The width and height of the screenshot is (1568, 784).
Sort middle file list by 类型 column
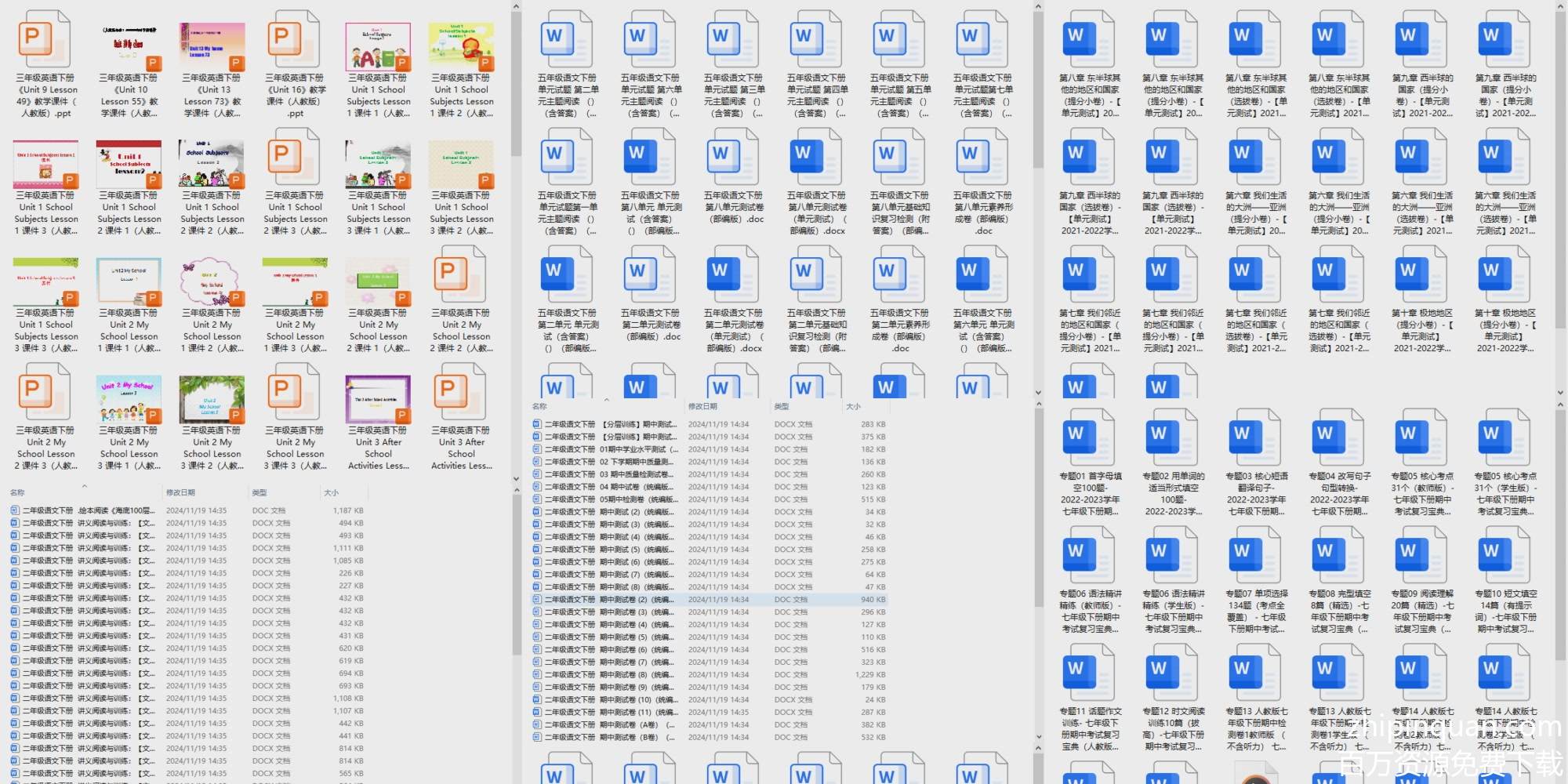click(782, 406)
